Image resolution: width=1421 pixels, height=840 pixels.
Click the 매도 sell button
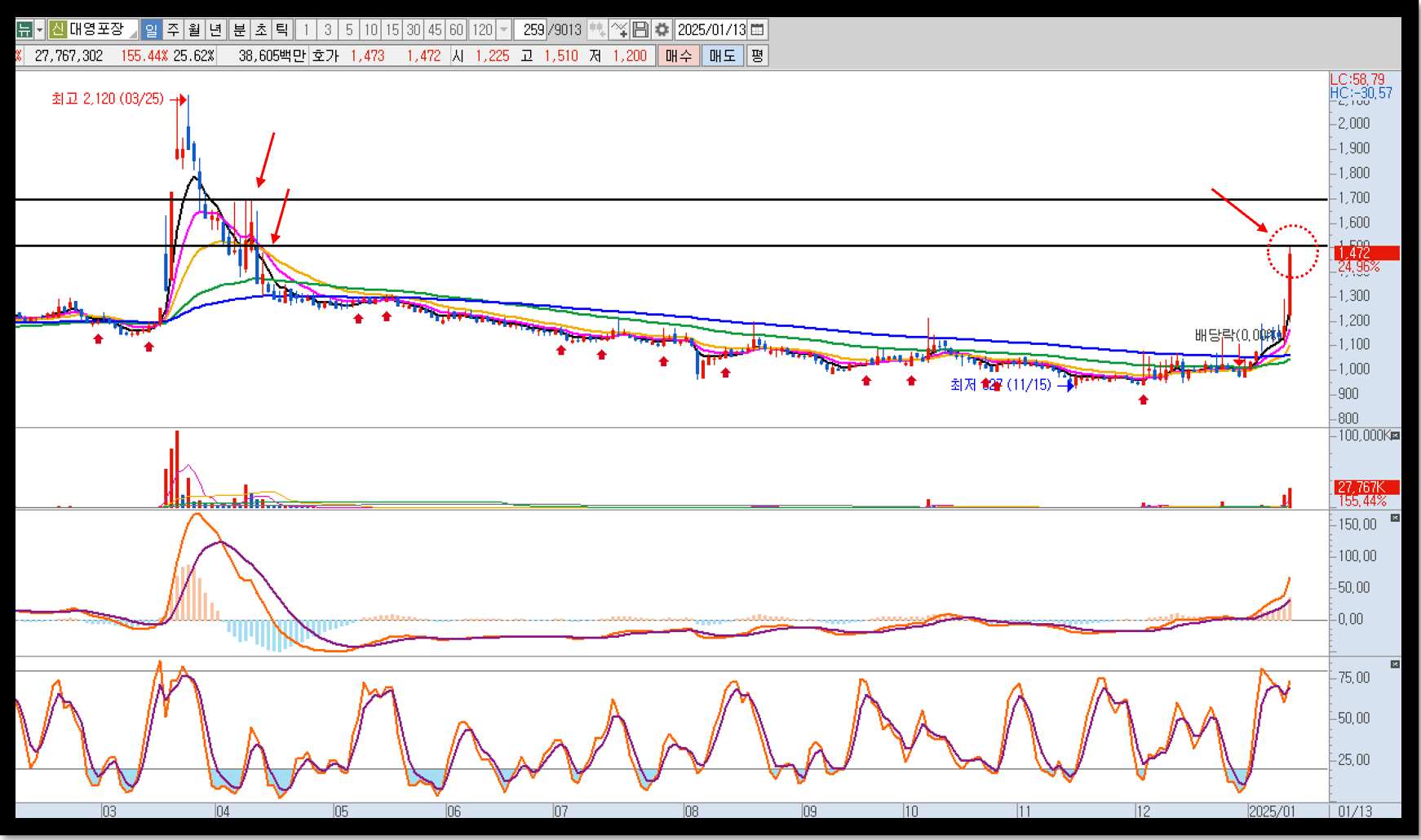(x=722, y=55)
